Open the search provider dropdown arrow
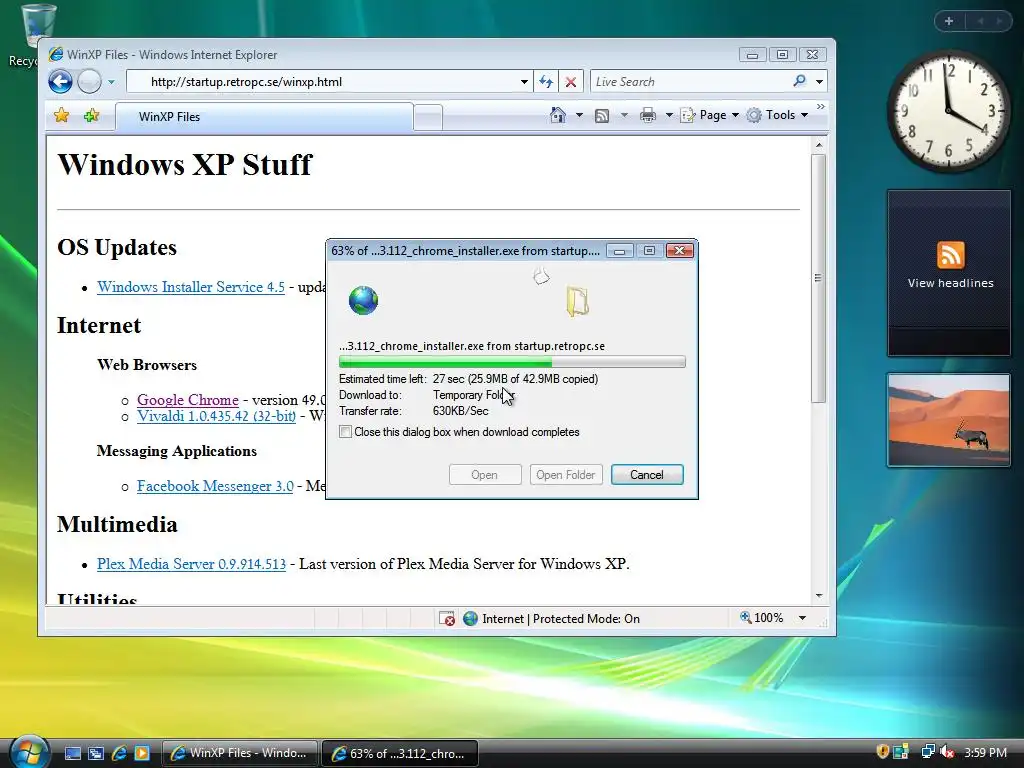The image size is (1024, 768). click(x=820, y=82)
